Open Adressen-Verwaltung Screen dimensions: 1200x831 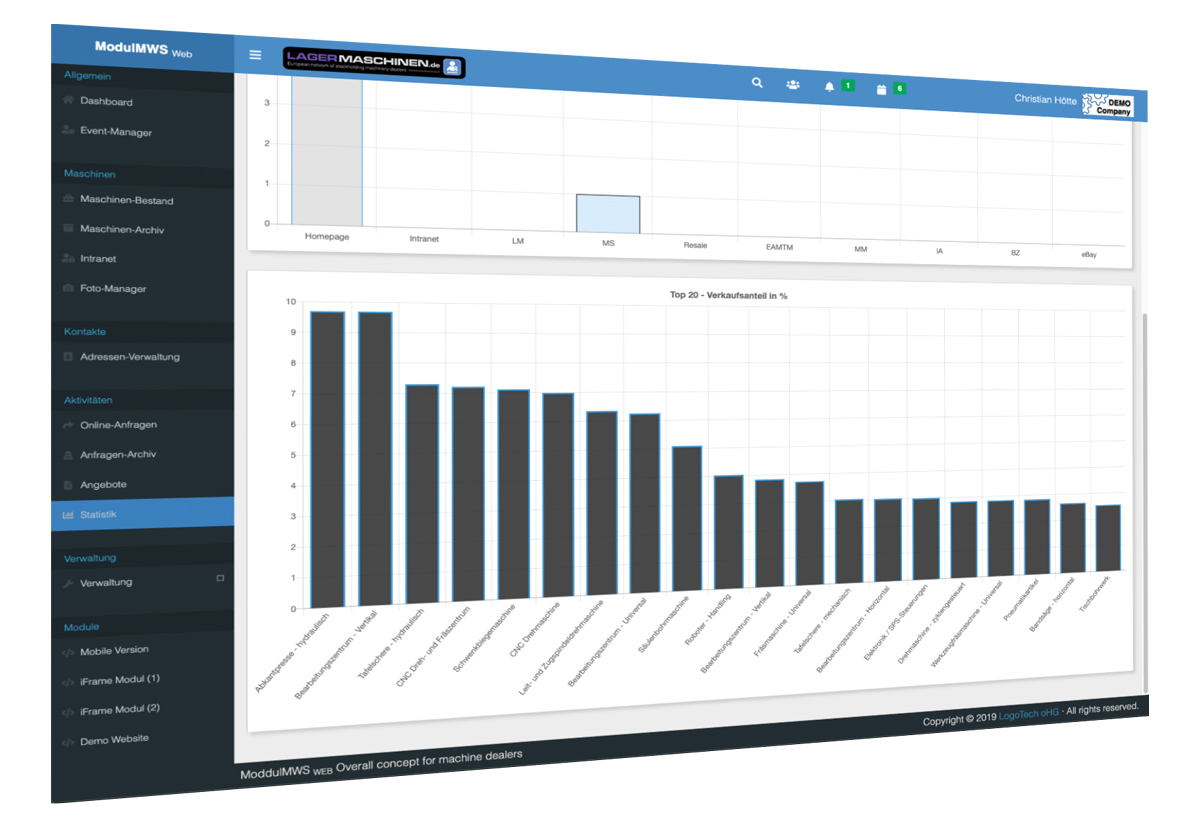coord(130,357)
